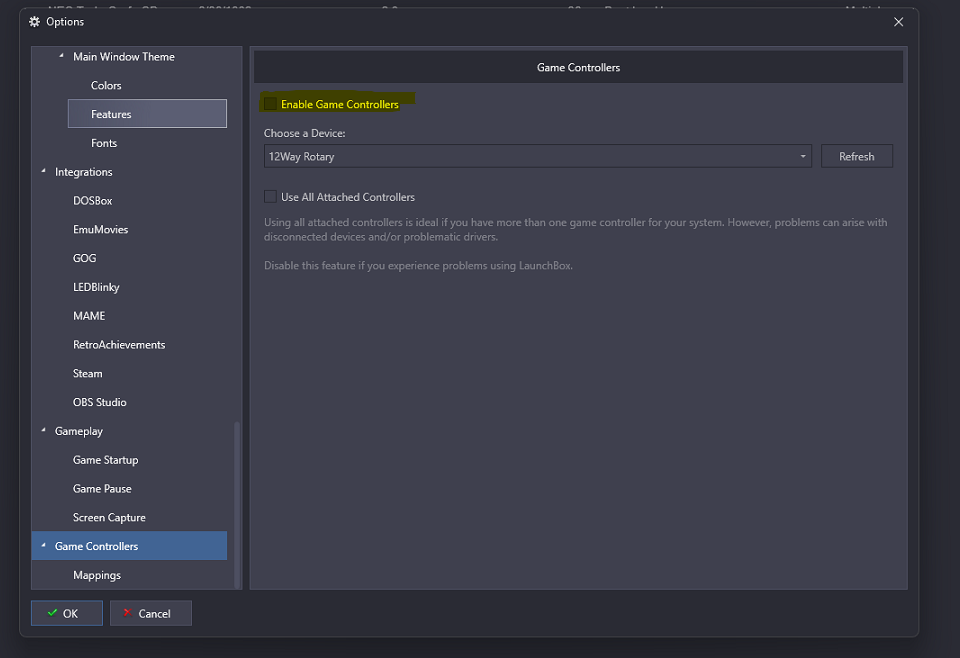The image size is (960, 658).
Task: Open Game Pause settings
Action: tap(102, 489)
